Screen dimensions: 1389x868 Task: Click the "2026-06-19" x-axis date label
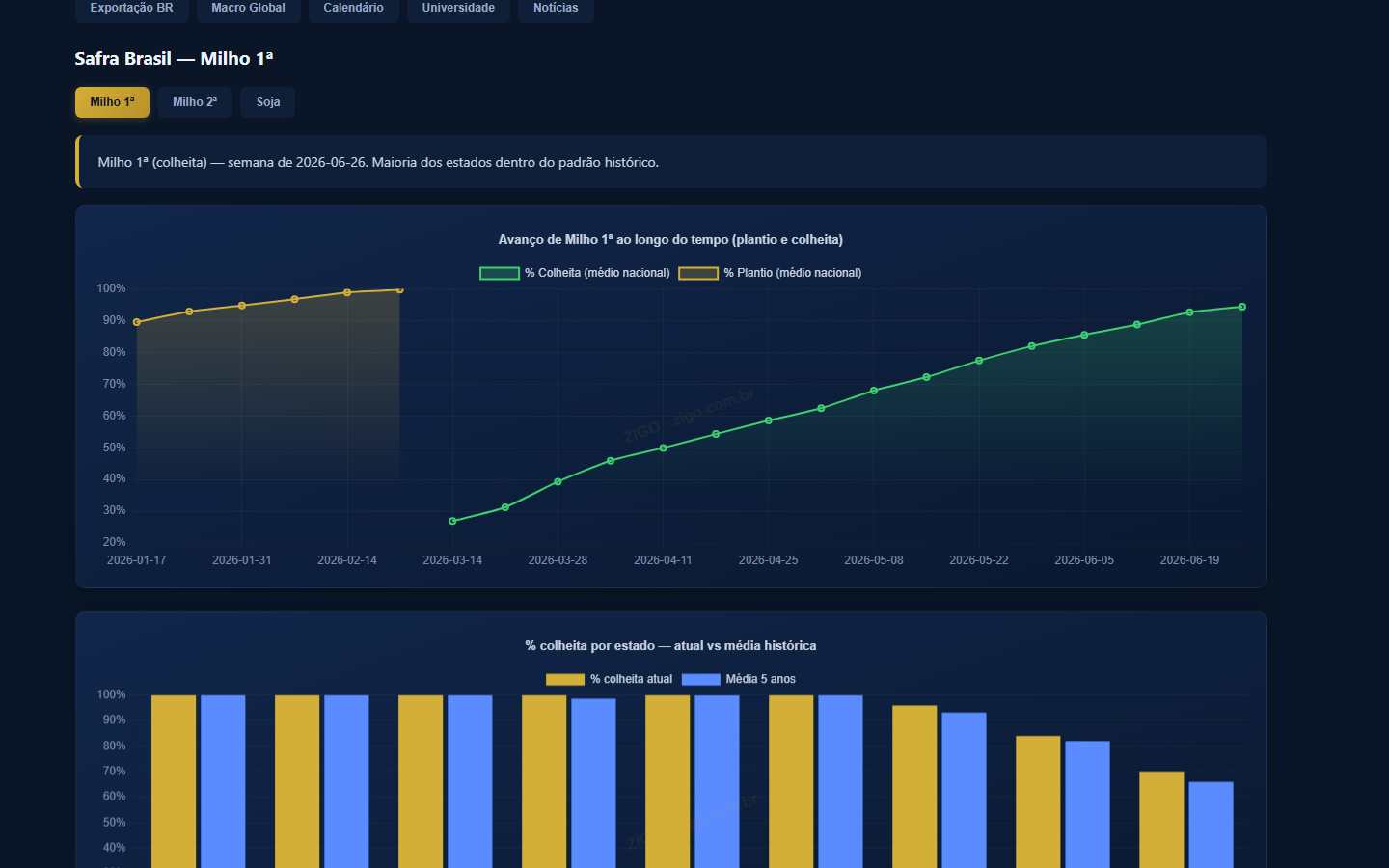coord(1189,560)
